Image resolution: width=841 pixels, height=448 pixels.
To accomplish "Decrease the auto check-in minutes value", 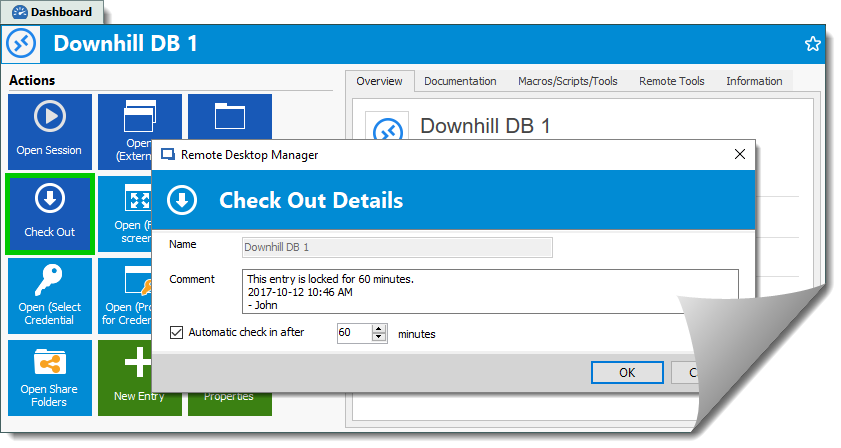I will [379, 337].
